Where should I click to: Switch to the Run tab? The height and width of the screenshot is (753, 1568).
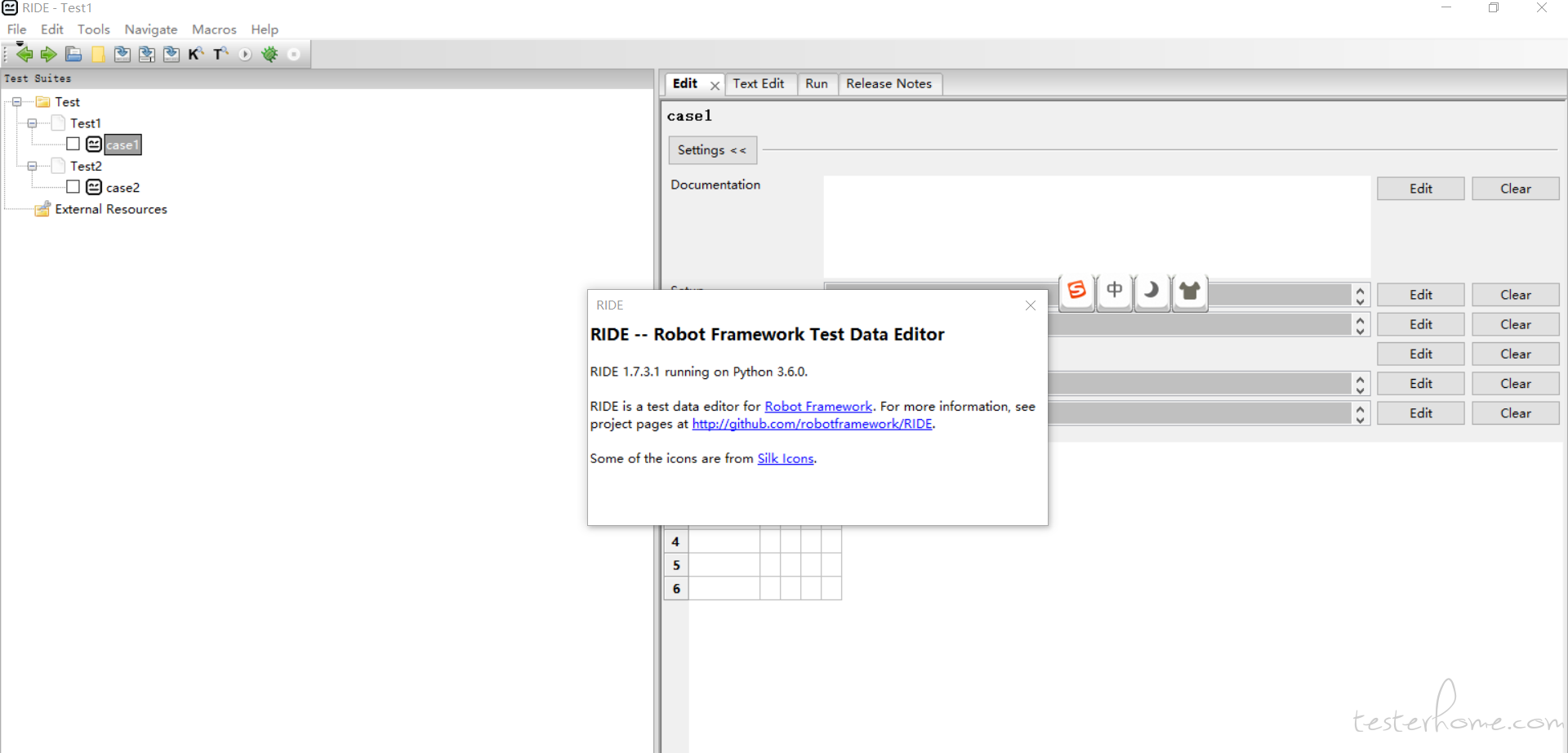point(817,84)
